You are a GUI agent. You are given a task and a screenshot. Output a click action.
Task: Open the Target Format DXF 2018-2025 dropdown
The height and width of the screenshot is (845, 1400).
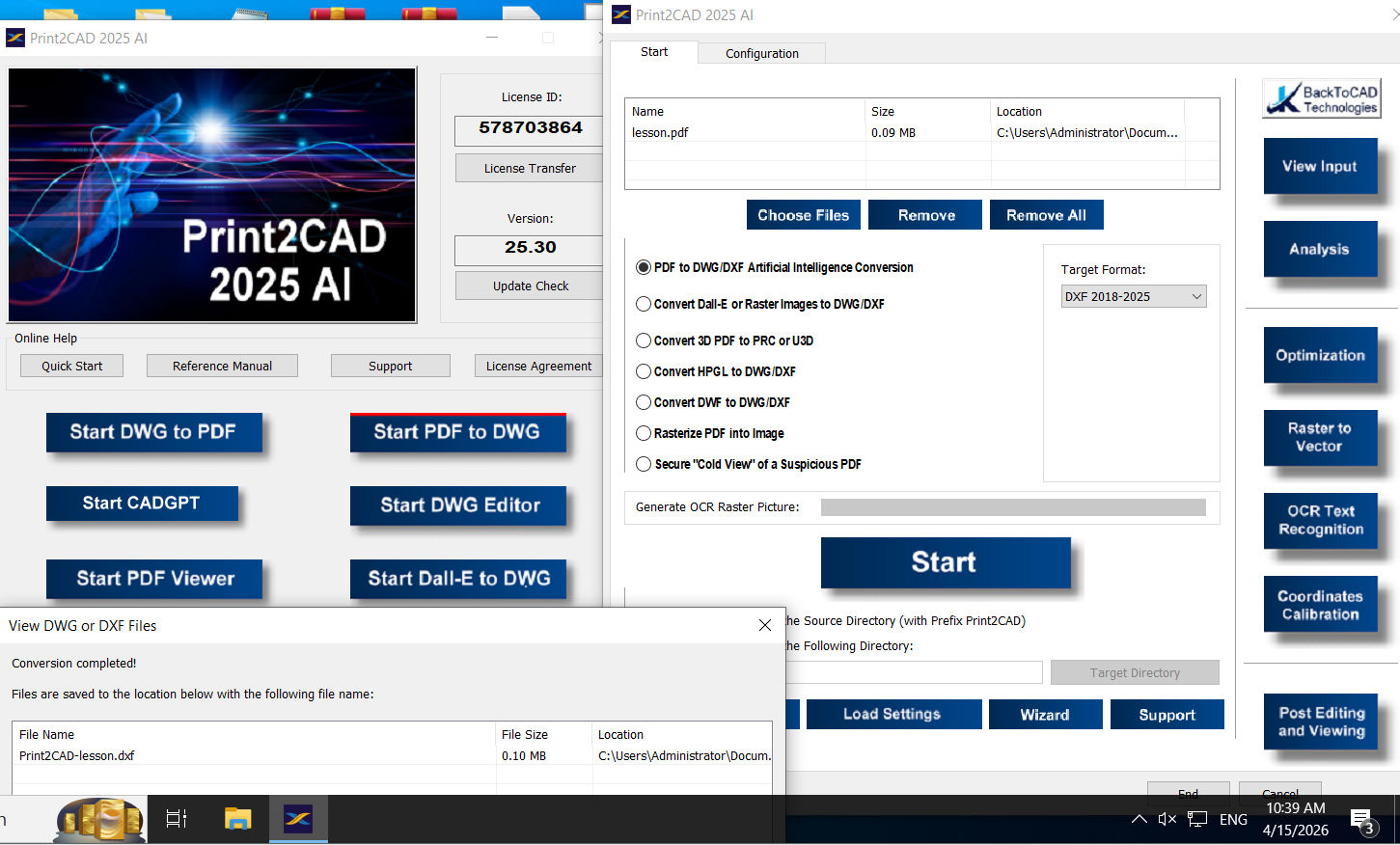pyautogui.click(x=1133, y=296)
